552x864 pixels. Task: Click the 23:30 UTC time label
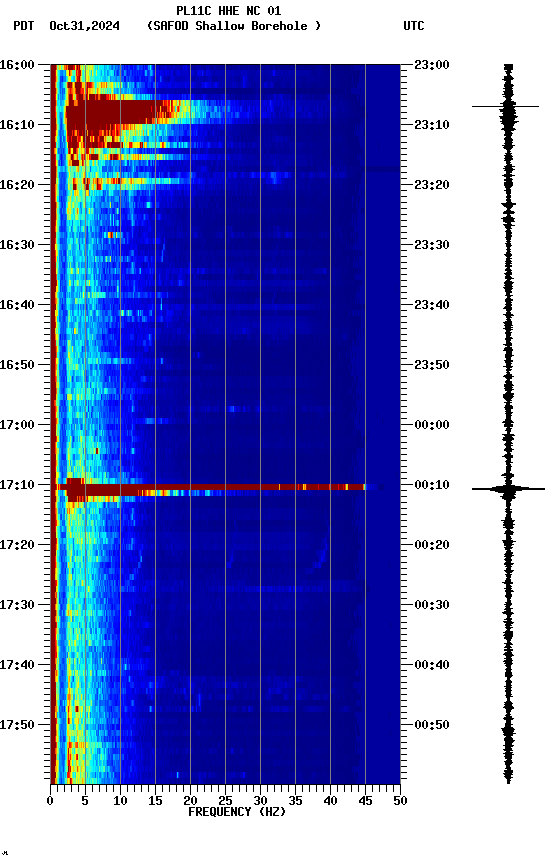click(432, 245)
